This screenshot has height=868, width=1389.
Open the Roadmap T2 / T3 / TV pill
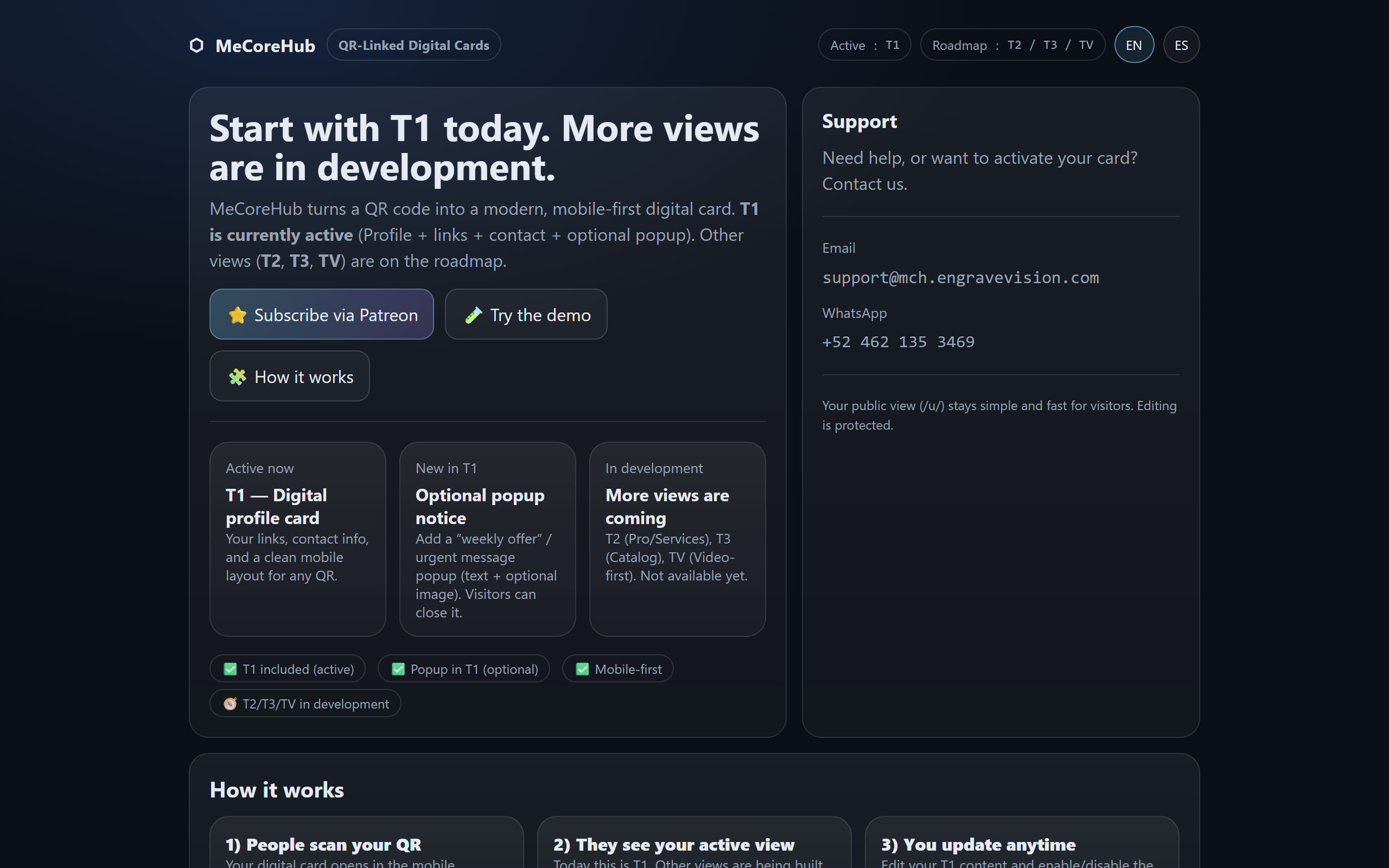point(1012,45)
